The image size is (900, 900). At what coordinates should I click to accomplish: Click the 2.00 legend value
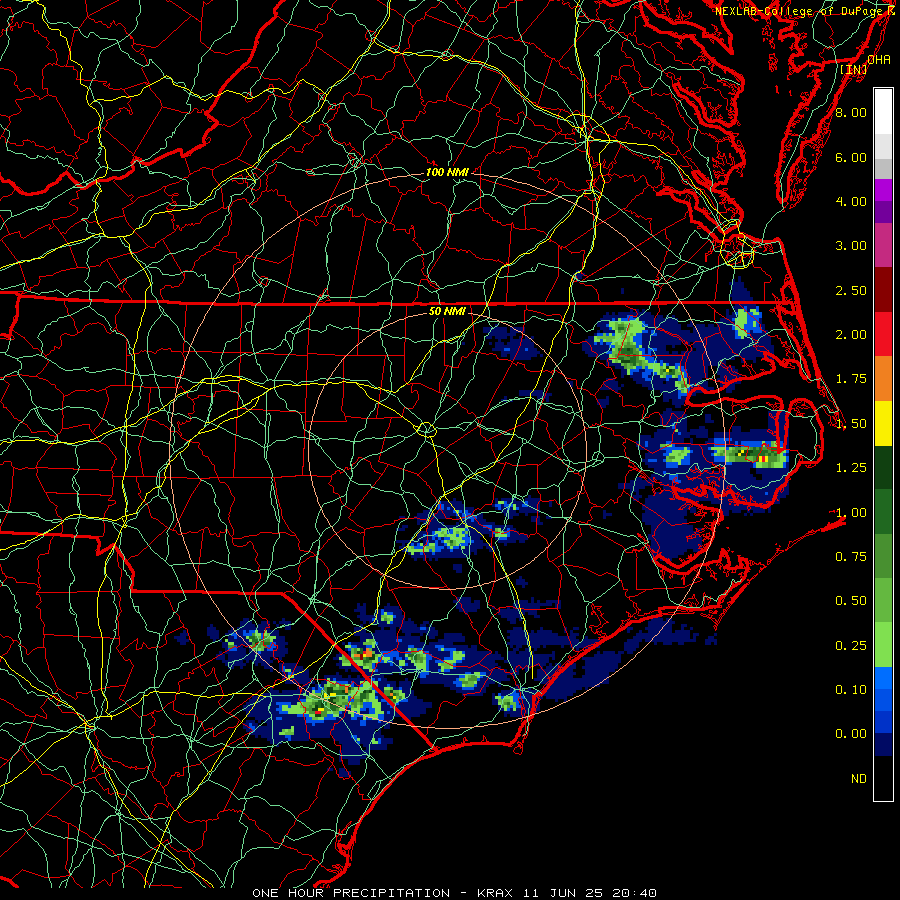pyautogui.click(x=851, y=335)
